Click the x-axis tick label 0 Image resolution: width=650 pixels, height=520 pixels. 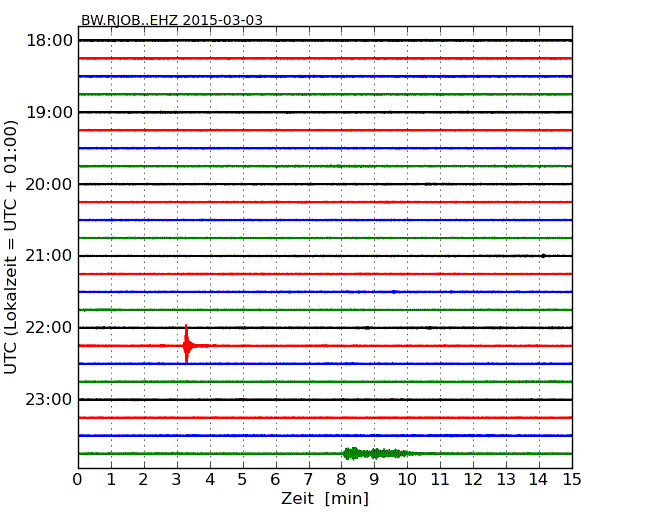78,480
